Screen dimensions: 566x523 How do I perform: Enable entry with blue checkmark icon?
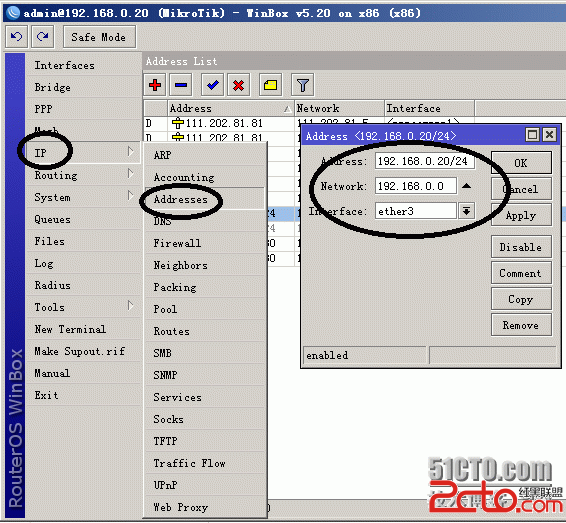212,85
